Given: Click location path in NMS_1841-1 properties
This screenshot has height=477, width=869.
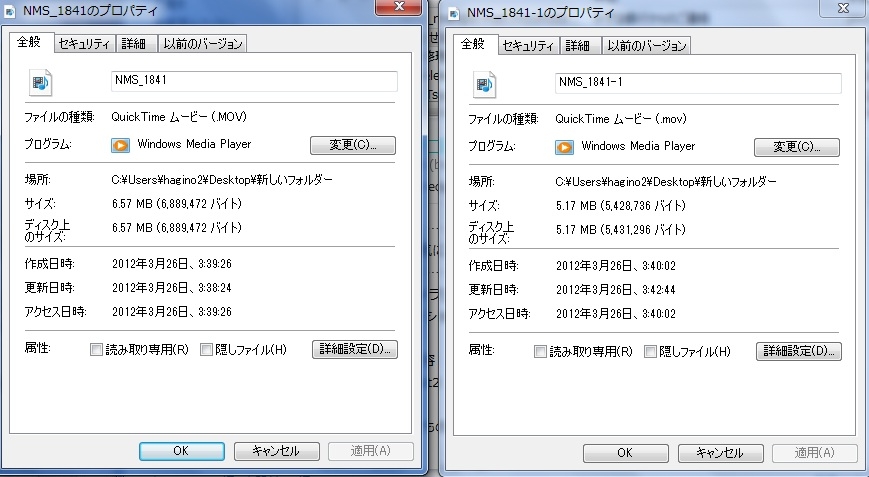Looking at the screenshot, I should [x=666, y=182].
